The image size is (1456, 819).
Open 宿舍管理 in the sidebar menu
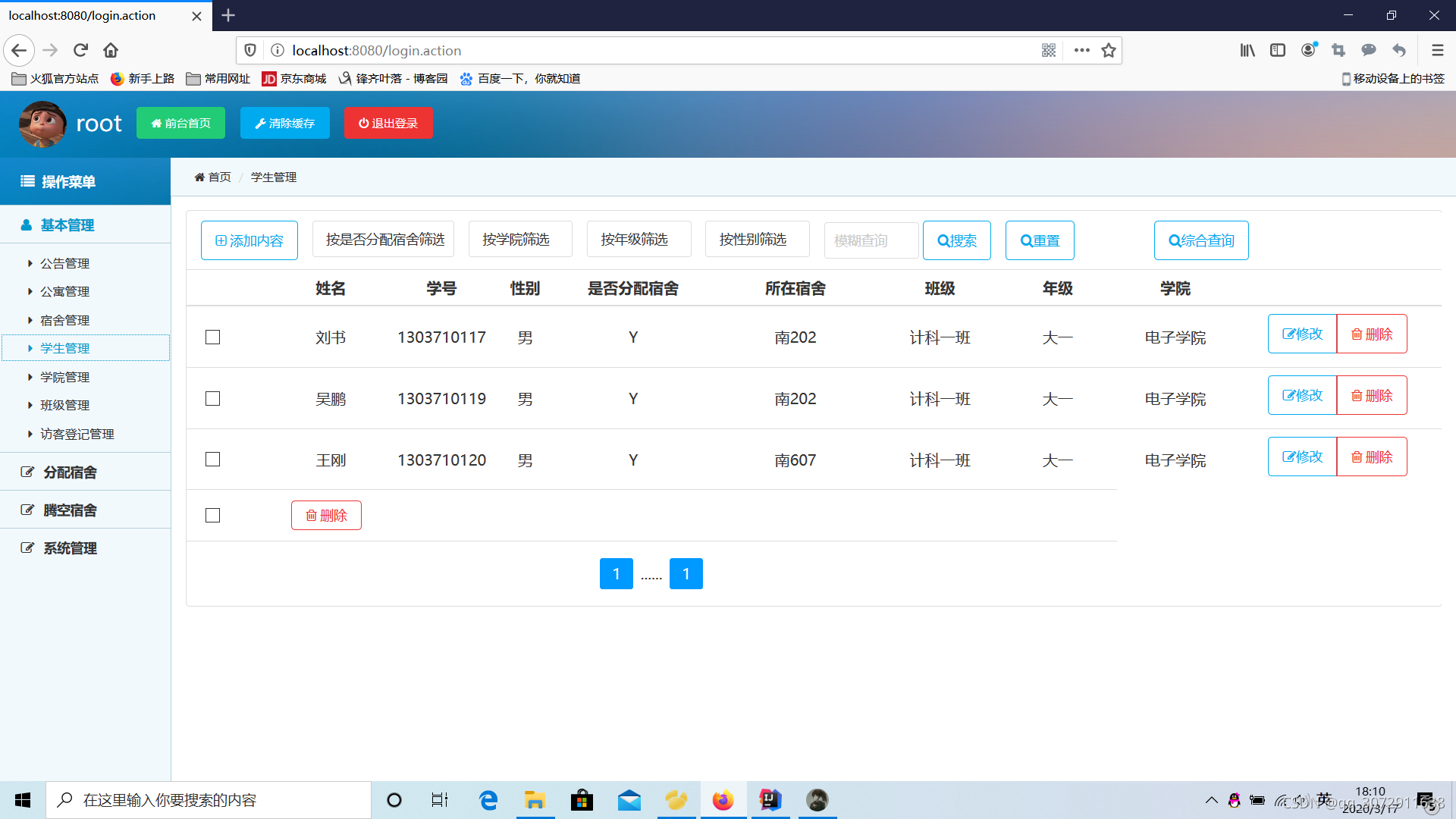[64, 320]
